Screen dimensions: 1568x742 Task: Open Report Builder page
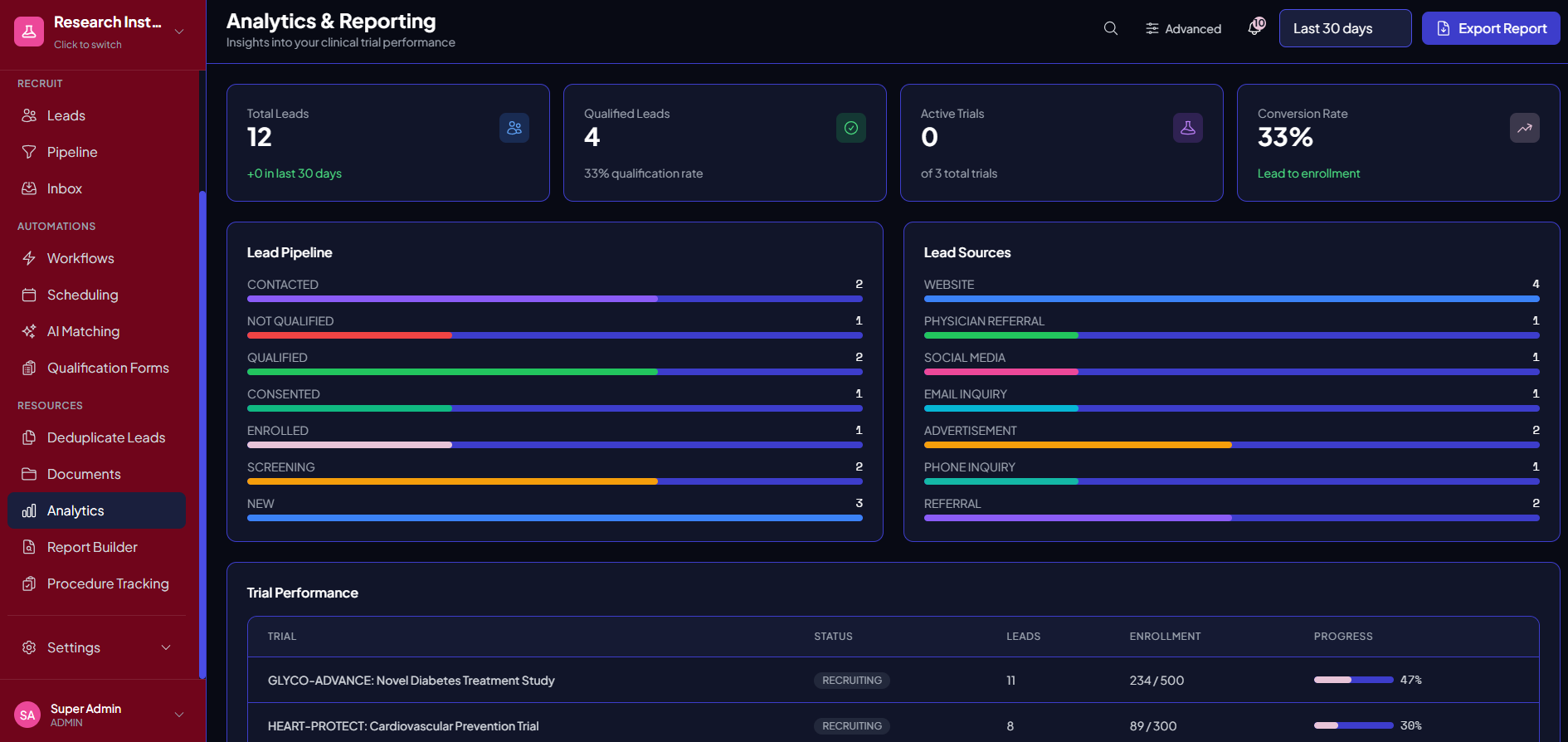tap(97, 547)
